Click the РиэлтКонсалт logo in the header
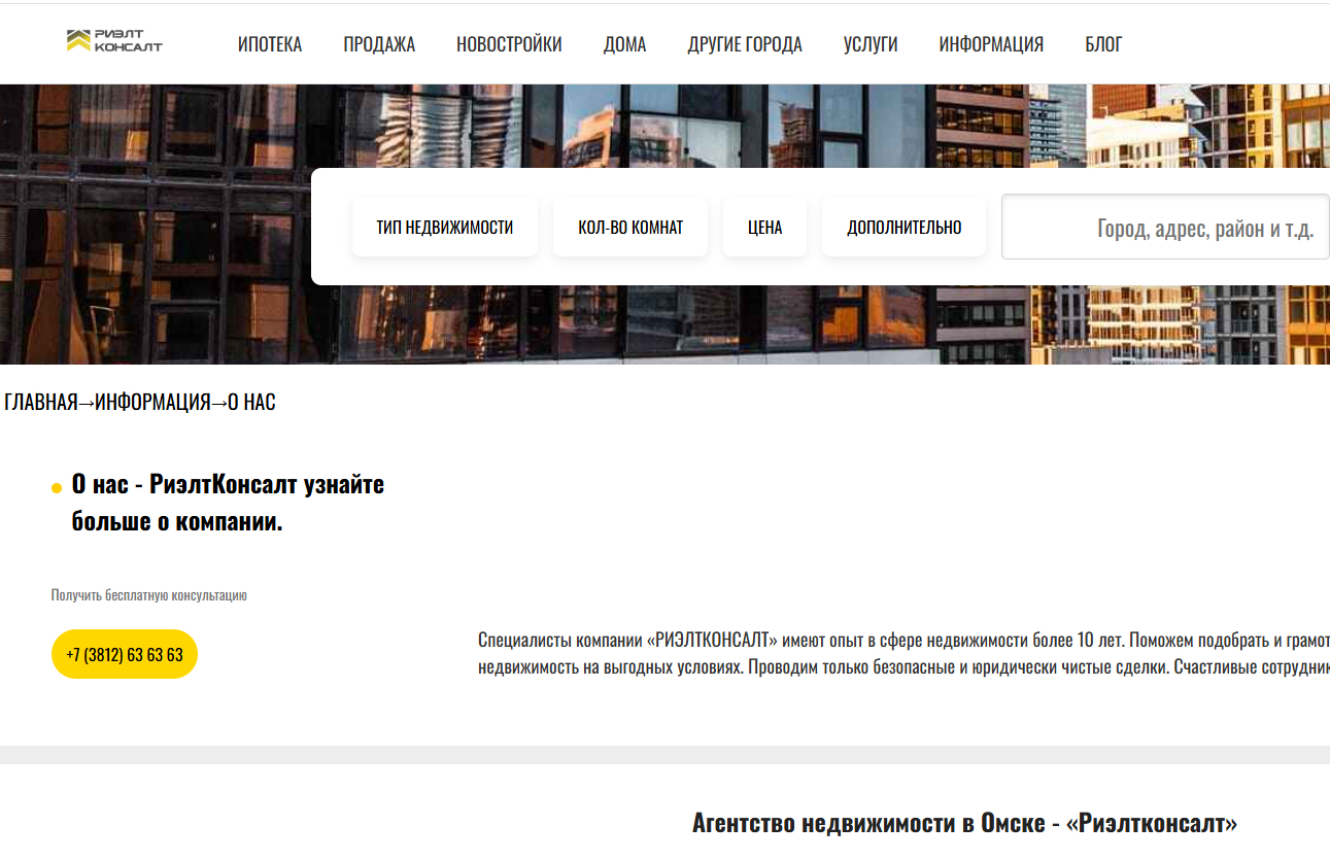 (114, 41)
